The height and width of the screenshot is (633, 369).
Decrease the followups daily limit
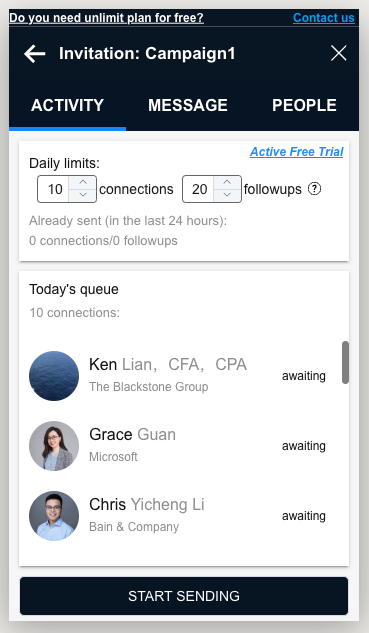pyautogui.click(x=227, y=195)
